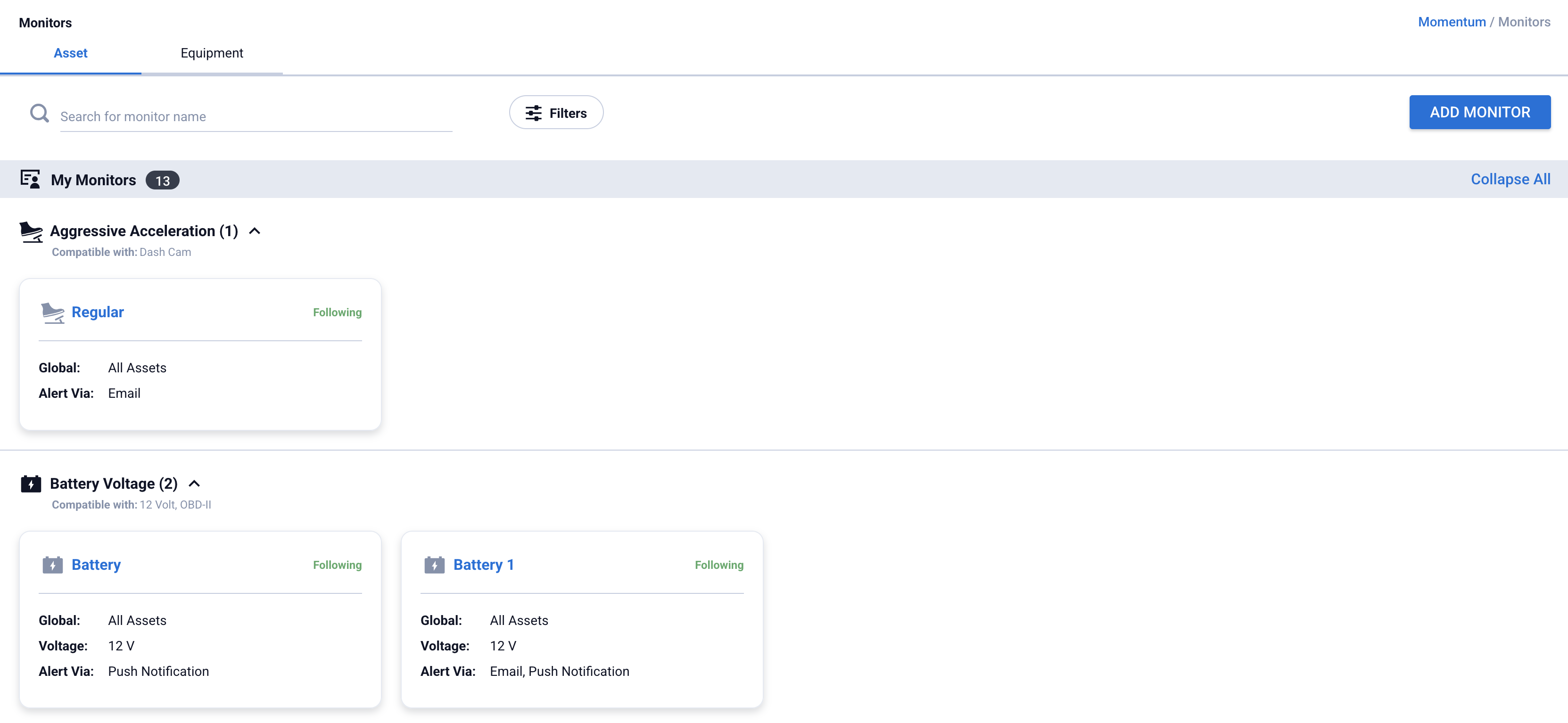Open the Filters icon control

533,113
